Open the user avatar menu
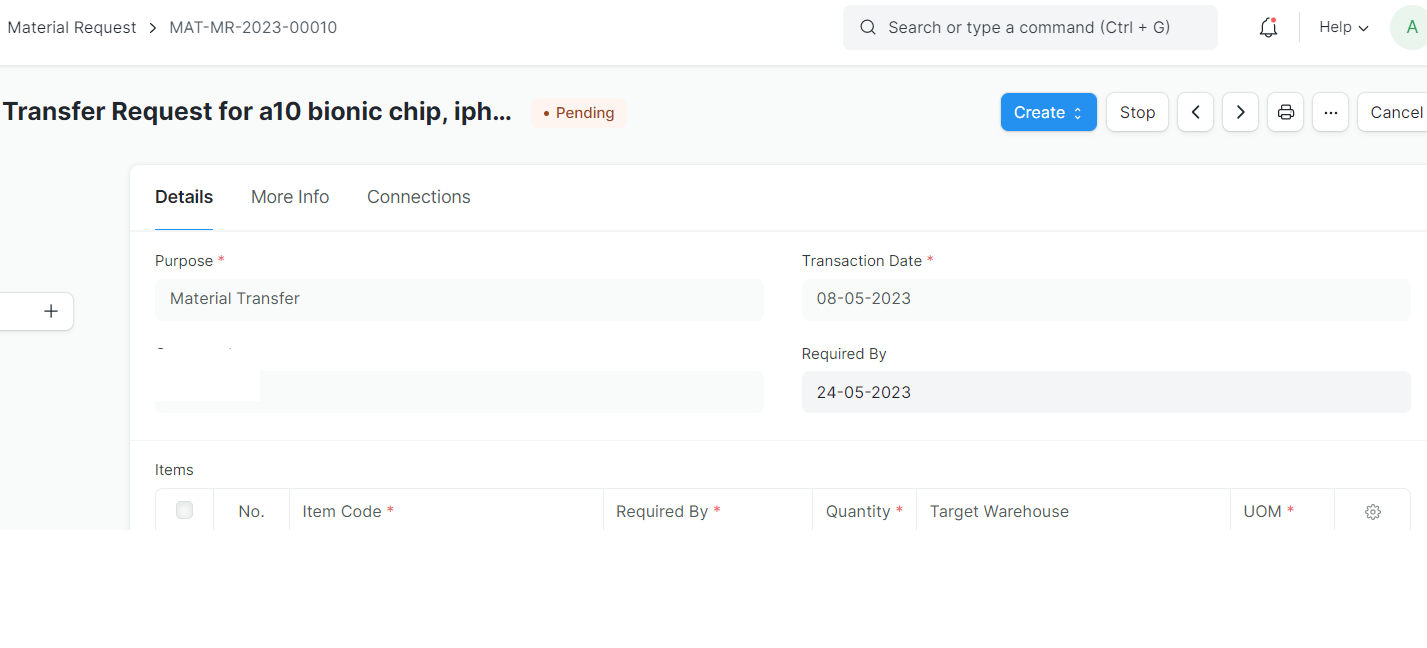This screenshot has width=1427, height=648. click(x=1412, y=27)
